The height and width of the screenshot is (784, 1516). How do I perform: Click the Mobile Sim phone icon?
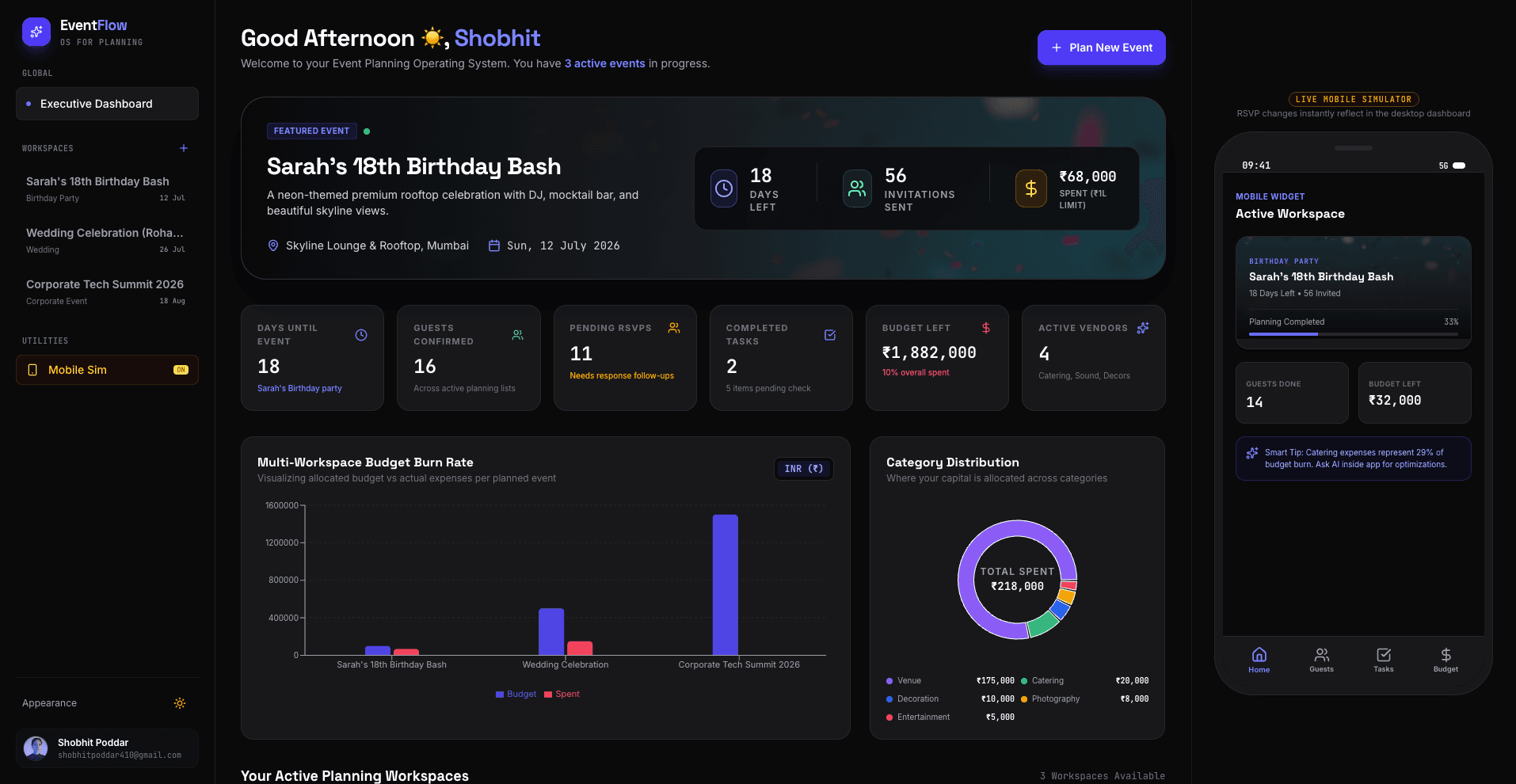pyautogui.click(x=32, y=370)
